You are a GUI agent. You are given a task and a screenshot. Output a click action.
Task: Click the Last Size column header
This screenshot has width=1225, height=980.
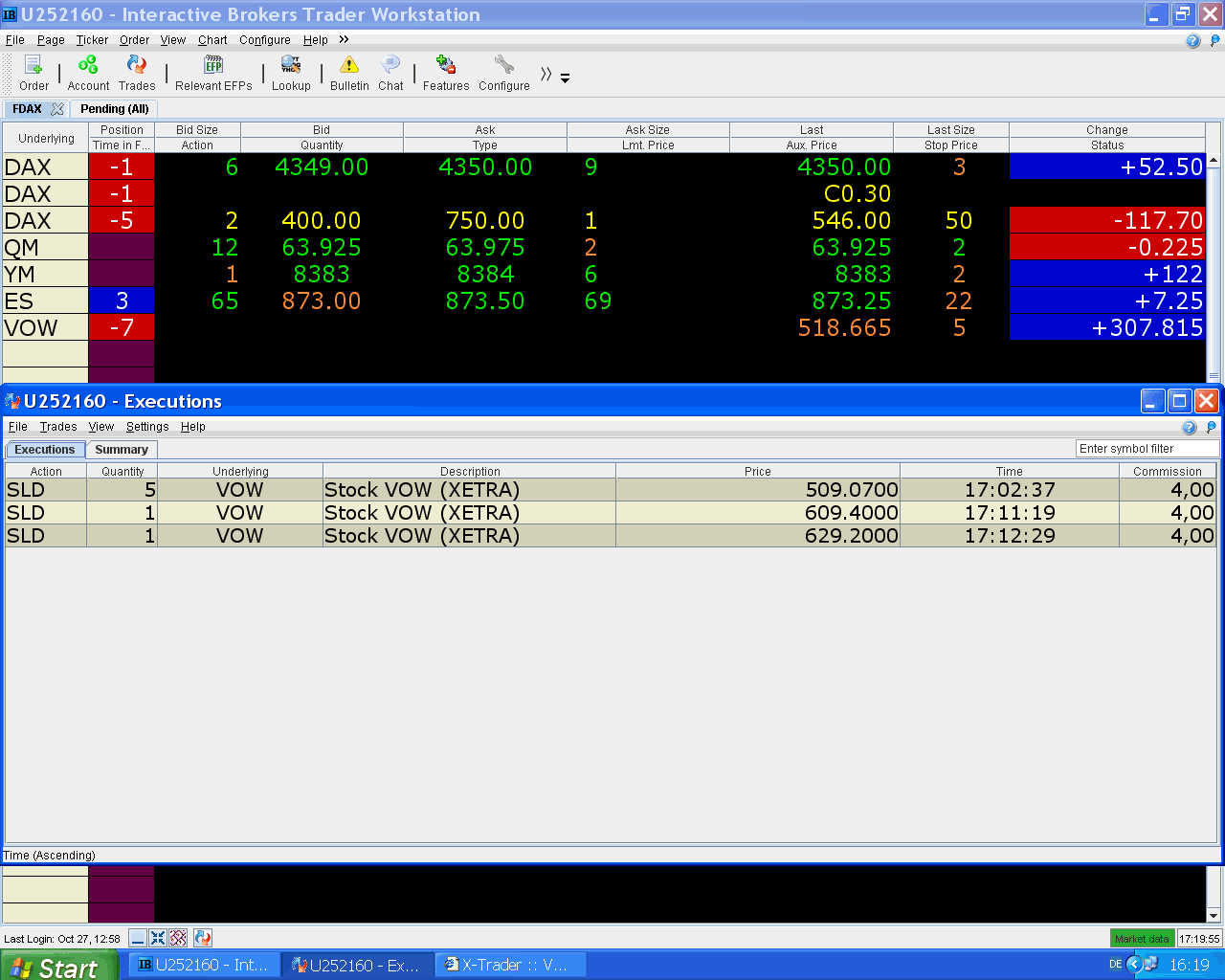951,130
